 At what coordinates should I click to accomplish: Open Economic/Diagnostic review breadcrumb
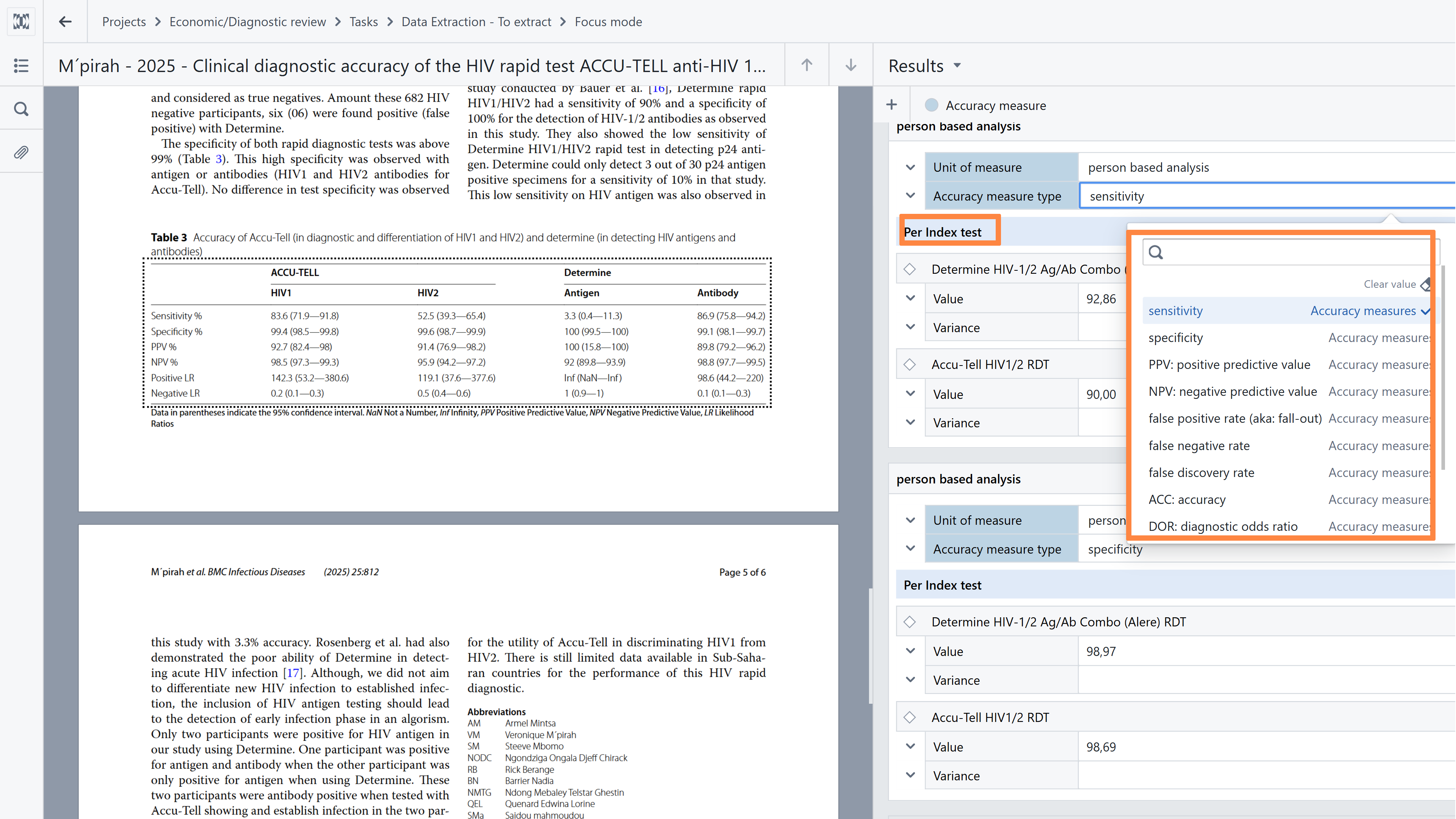[x=248, y=22]
